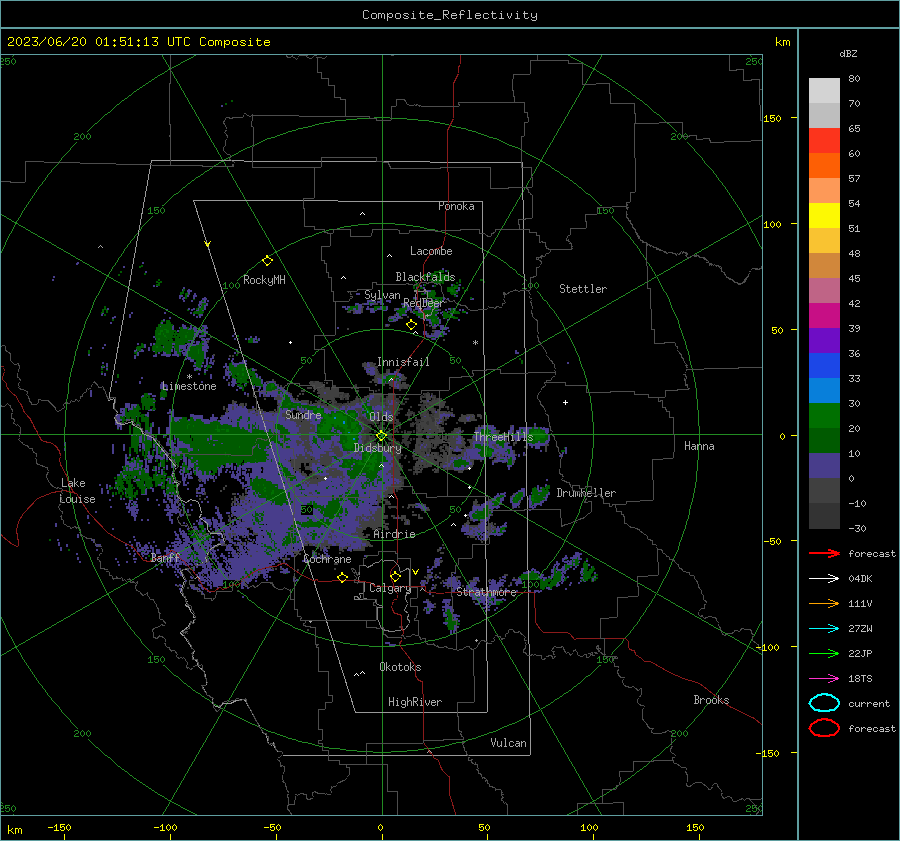The width and height of the screenshot is (900, 841).
Task: Click the Airdrie city label
Action: pos(394,534)
